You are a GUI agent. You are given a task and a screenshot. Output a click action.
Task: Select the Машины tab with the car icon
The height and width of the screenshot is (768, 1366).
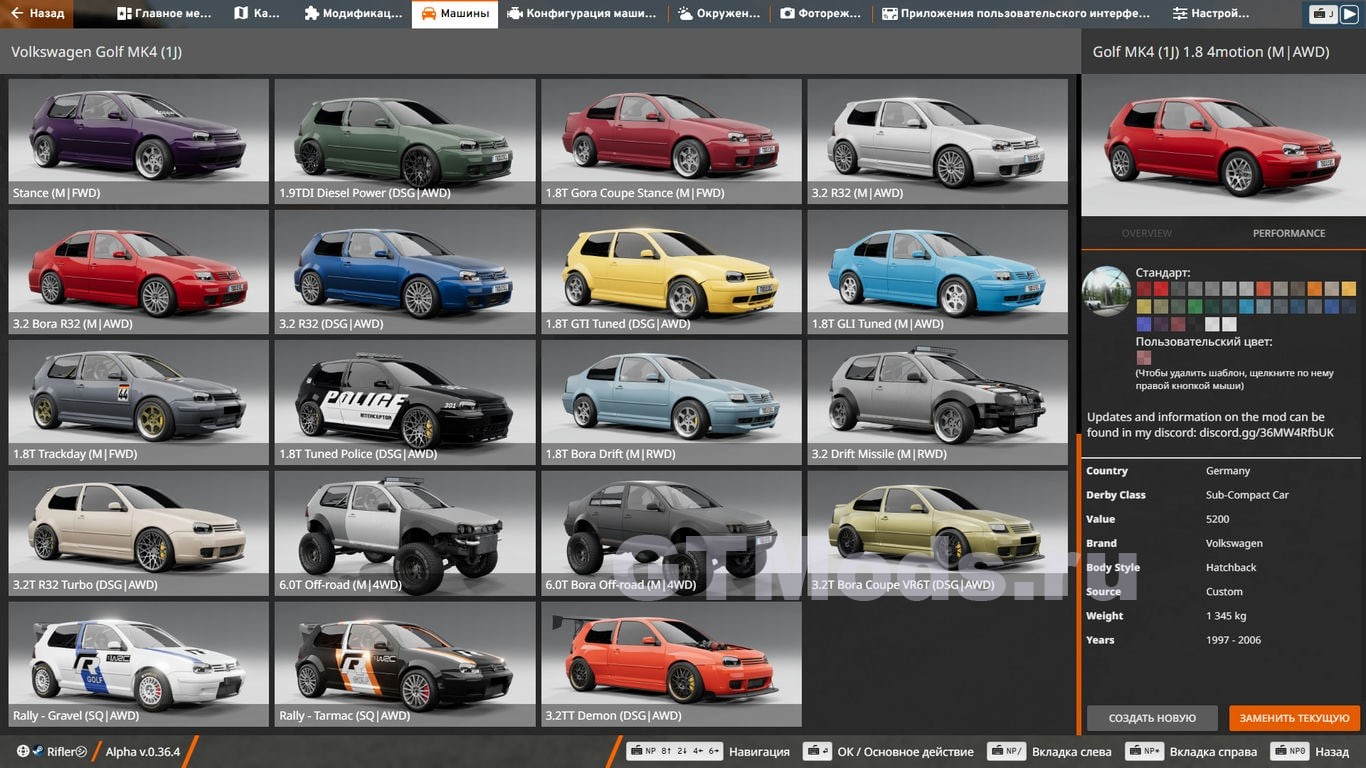(455, 14)
